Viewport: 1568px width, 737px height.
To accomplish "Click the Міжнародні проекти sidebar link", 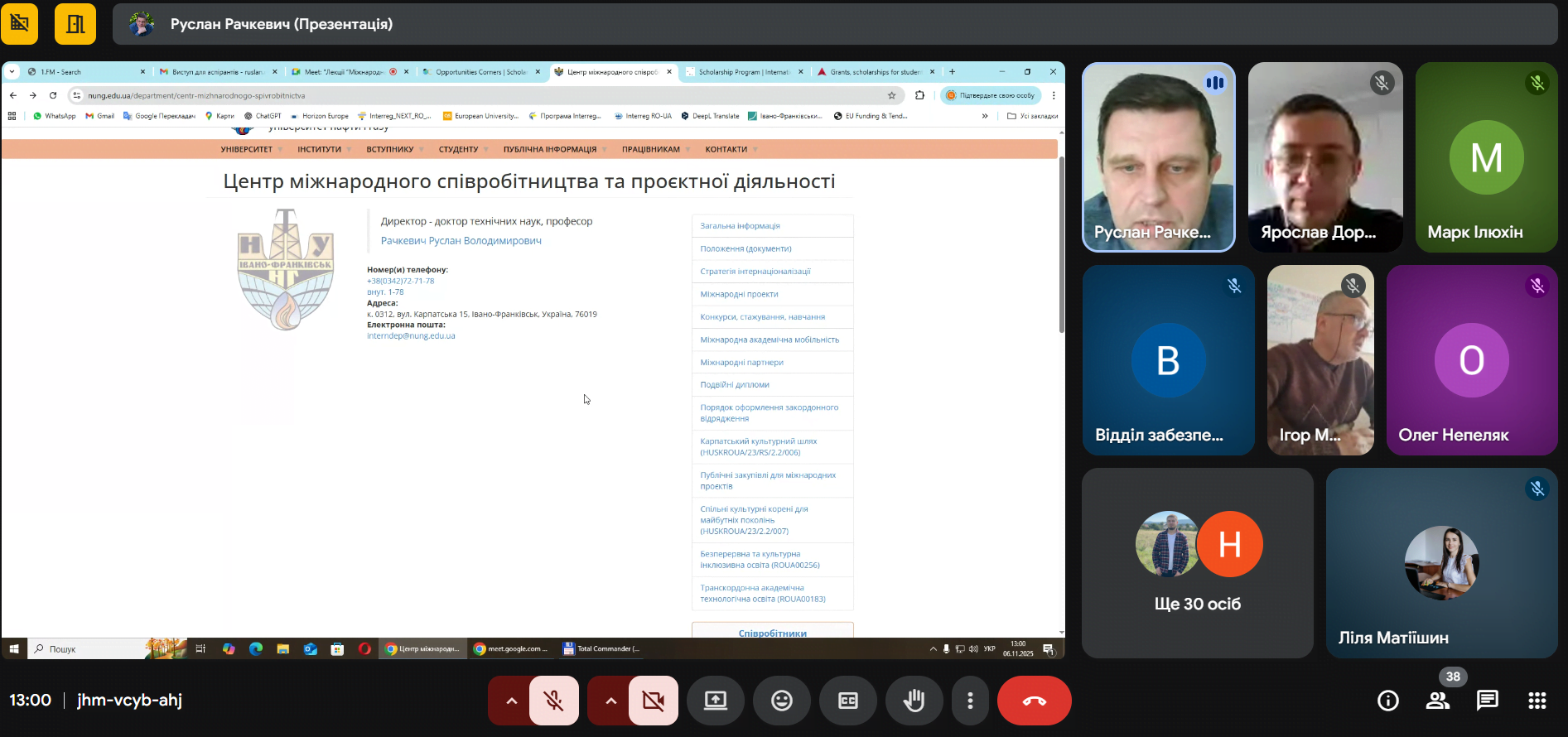I will point(739,294).
